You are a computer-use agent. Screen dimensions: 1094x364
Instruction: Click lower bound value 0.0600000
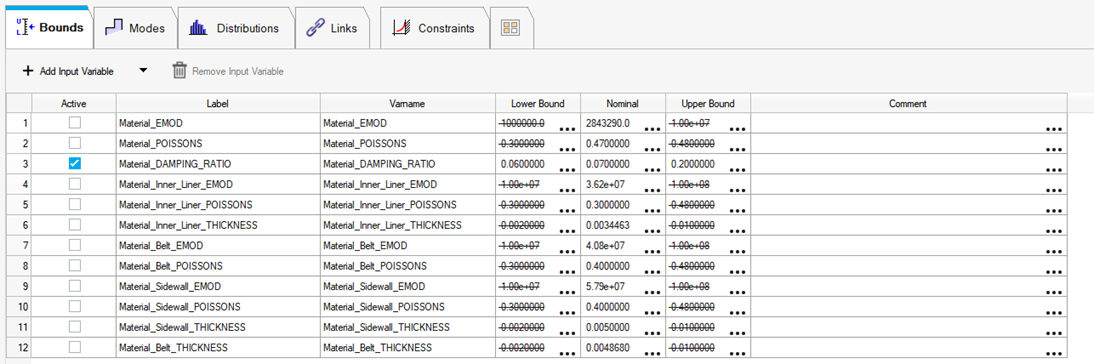tap(524, 164)
